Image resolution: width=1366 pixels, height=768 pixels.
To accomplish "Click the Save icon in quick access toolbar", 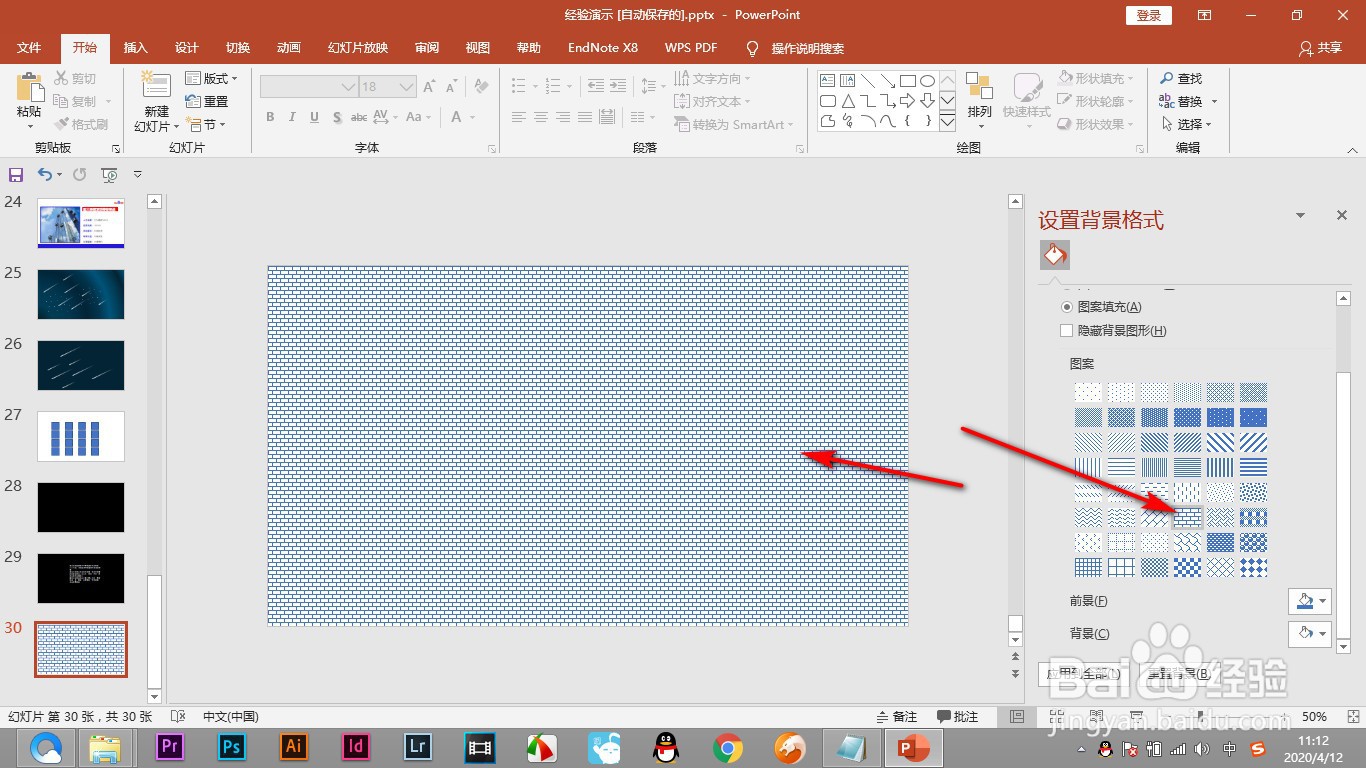I will 16,174.
